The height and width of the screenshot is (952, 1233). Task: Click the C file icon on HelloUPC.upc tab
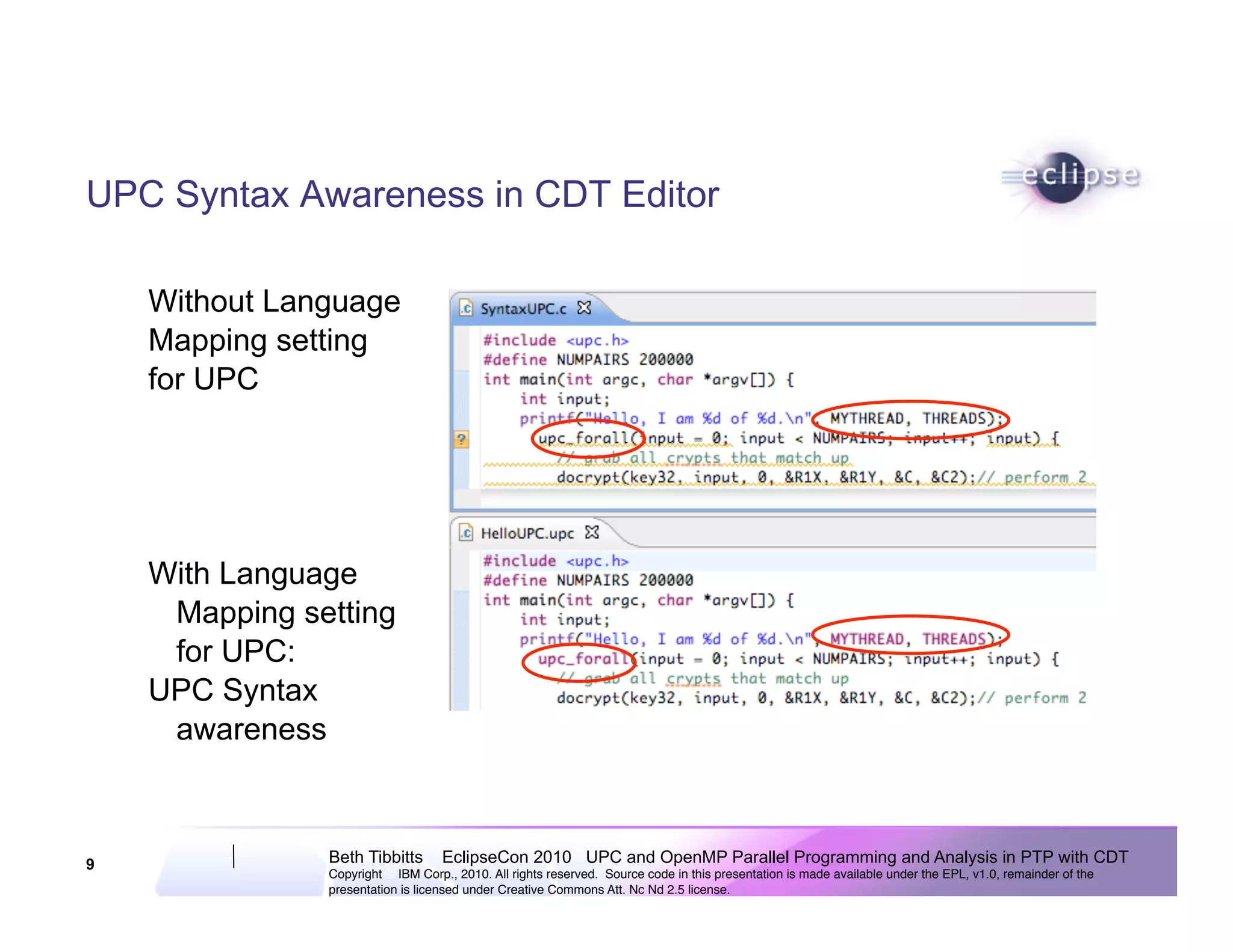pyautogui.click(x=466, y=533)
